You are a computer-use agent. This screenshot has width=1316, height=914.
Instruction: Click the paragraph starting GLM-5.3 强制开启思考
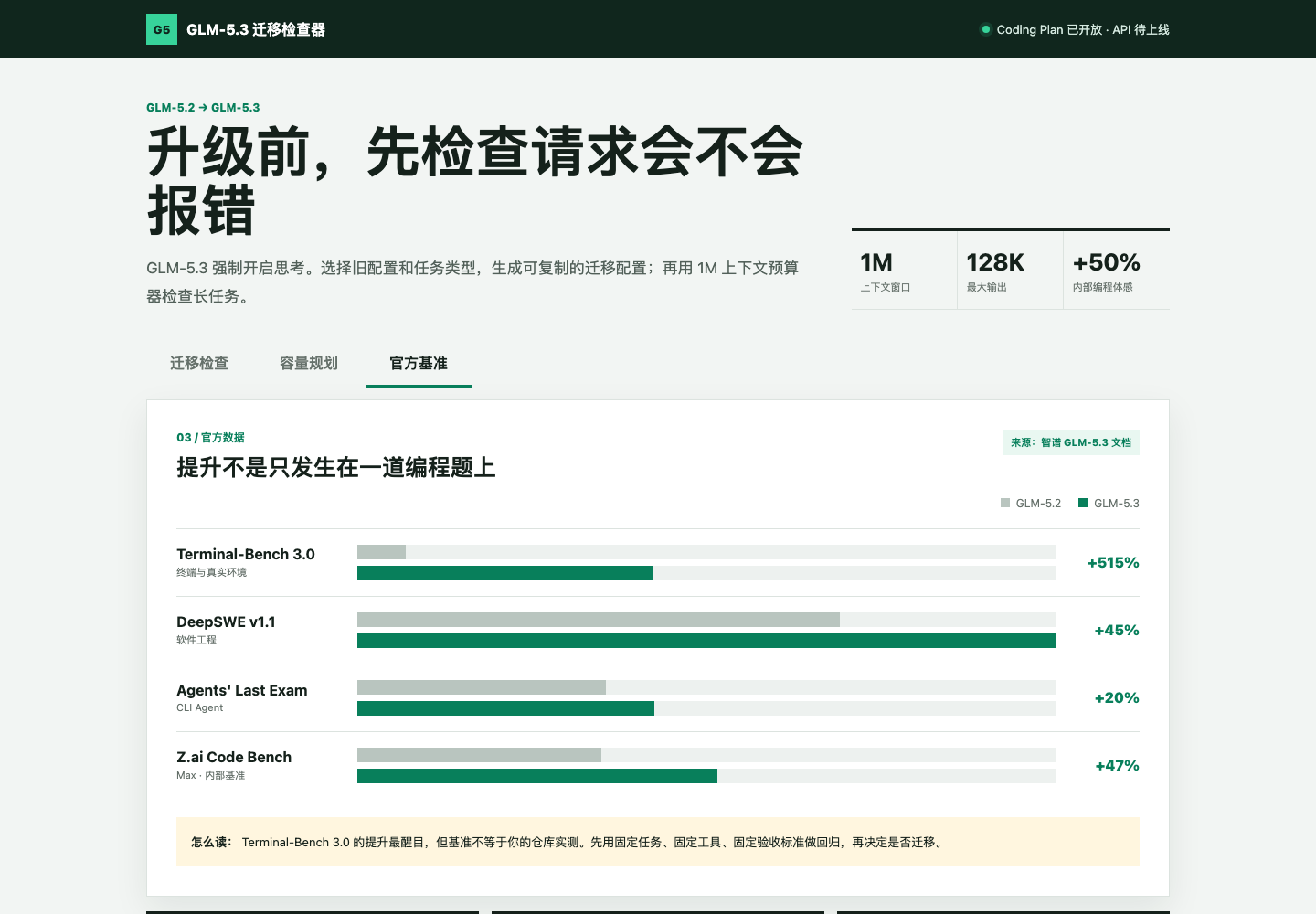click(472, 282)
